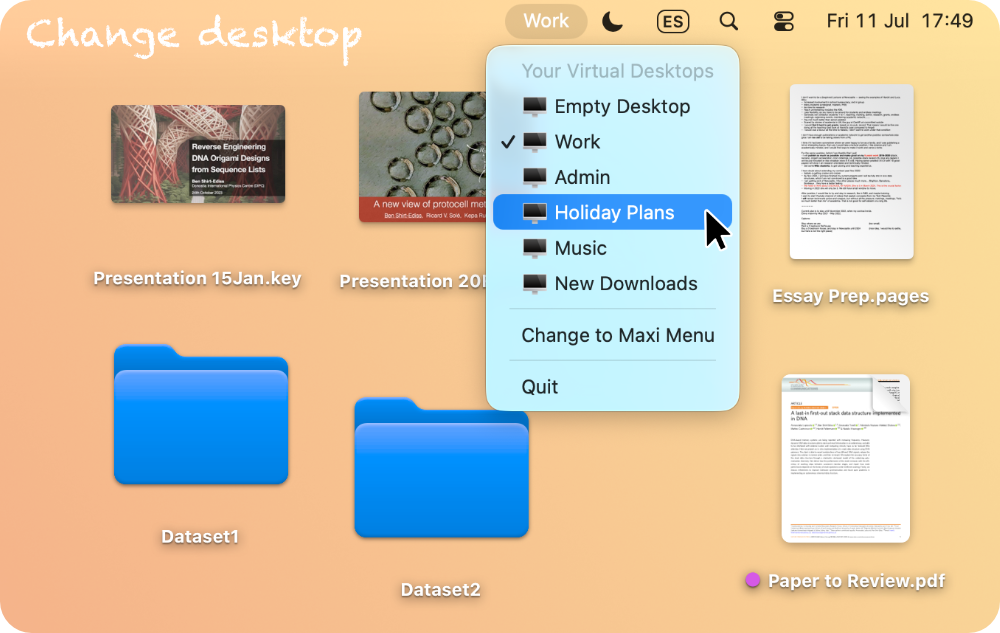The width and height of the screenshot is (1000, 633).
Task: Select New Downloads desktop
Action: [x=612, y=284]
